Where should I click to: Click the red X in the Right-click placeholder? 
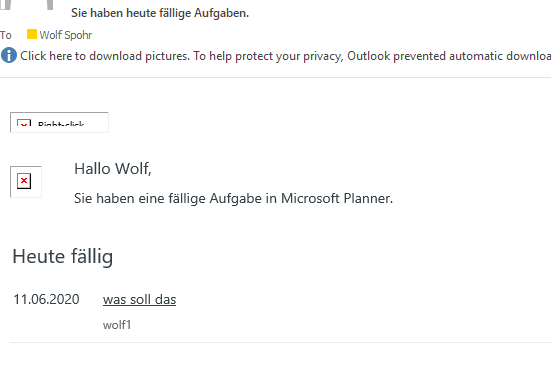tap(24, 125)
